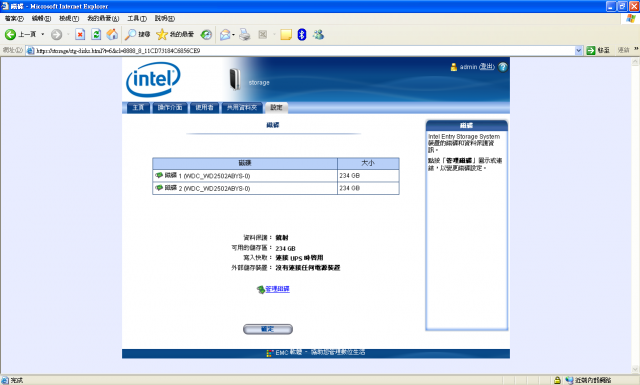The image size is (640, 385).
Task: Open the Home page house icon
Action: coord(112,35)
